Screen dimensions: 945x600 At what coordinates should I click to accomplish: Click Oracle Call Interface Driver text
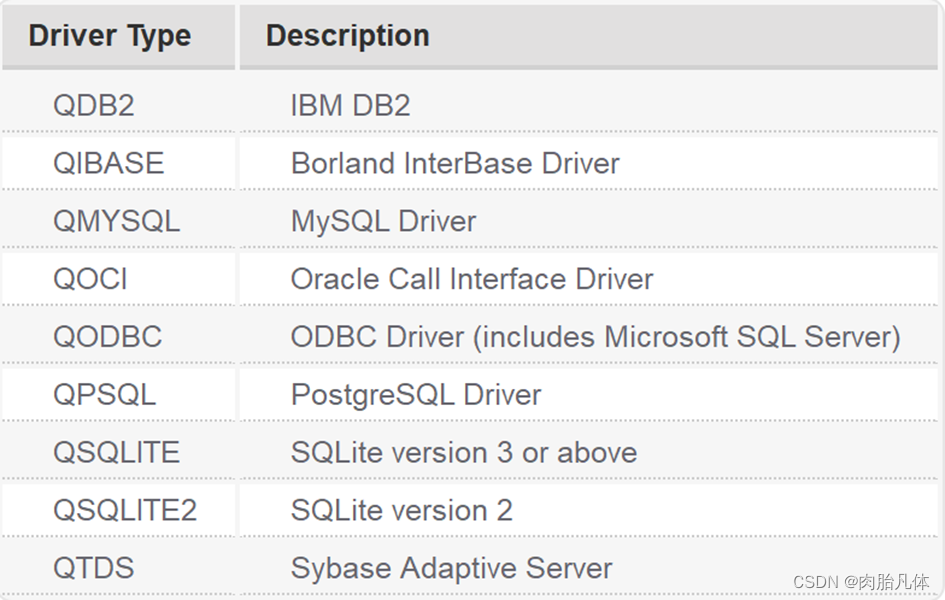[x=472, y=279]
